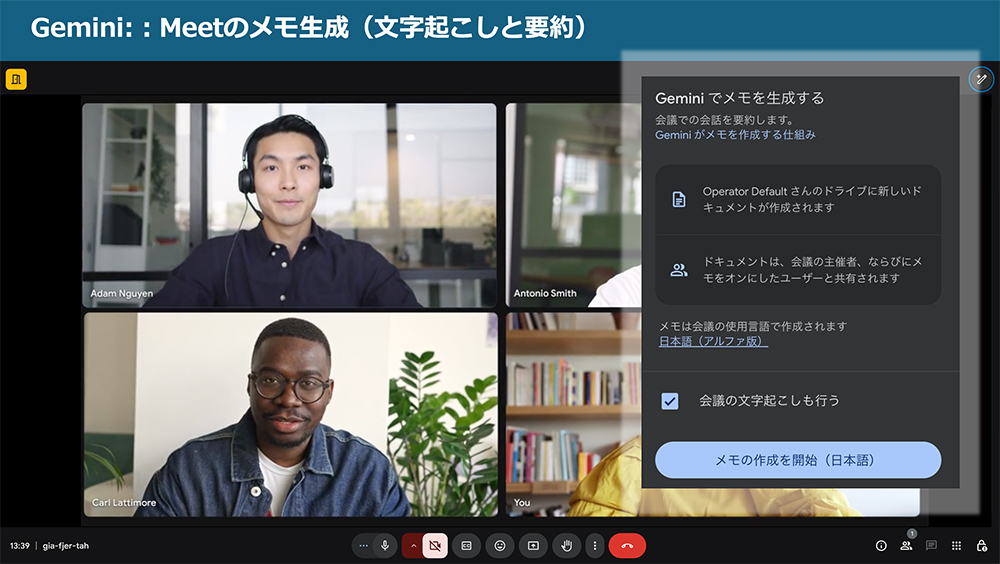Viewport: 1000px width, 564px height.
Task: Open 'Gemini がメモを作成する仕組み' link
Action: coord(735,135)
